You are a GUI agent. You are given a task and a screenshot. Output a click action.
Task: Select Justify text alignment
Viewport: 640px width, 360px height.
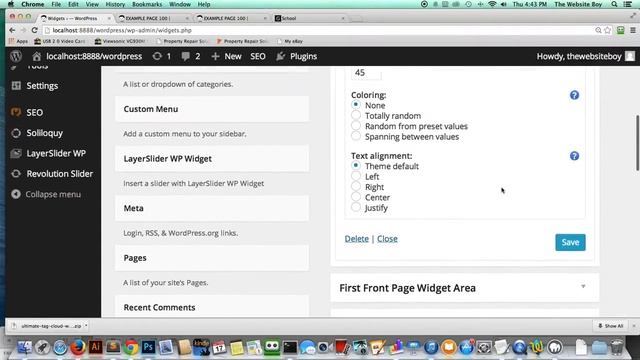(x=356, y=207)
